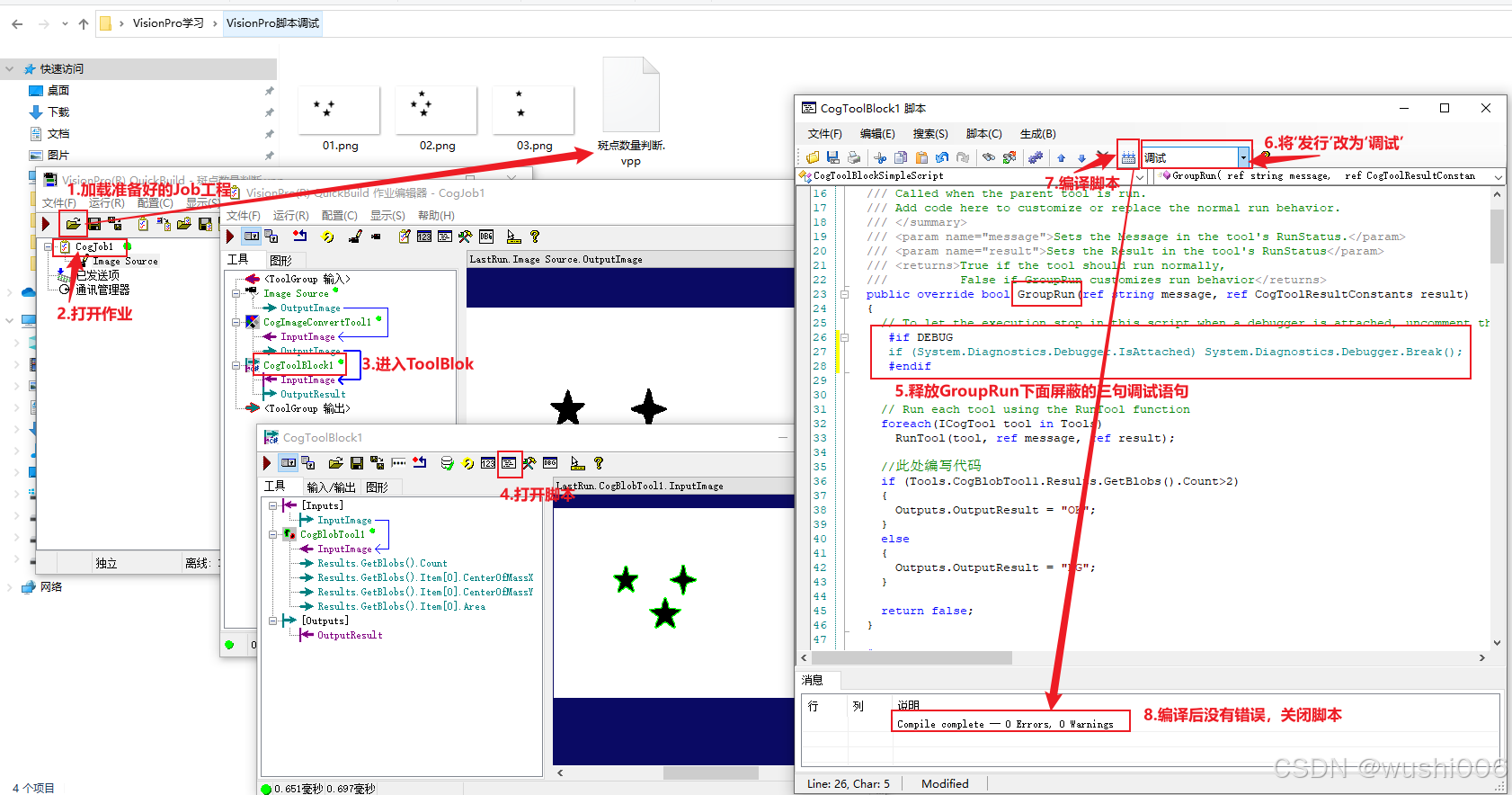Click the paste icon in the script toolbar

(x=921, y=157)
